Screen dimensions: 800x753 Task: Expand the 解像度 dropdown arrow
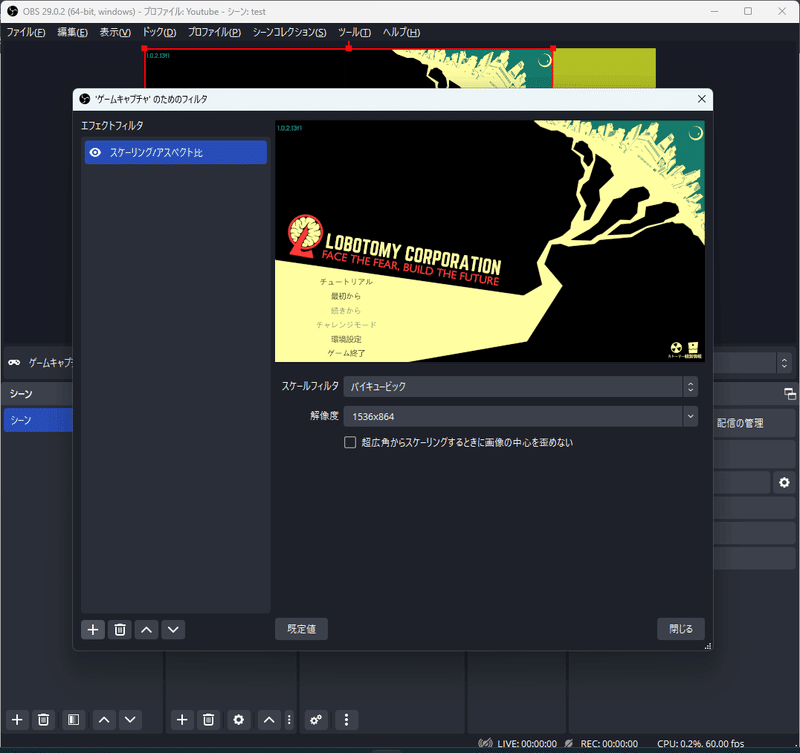pos(690,416)
